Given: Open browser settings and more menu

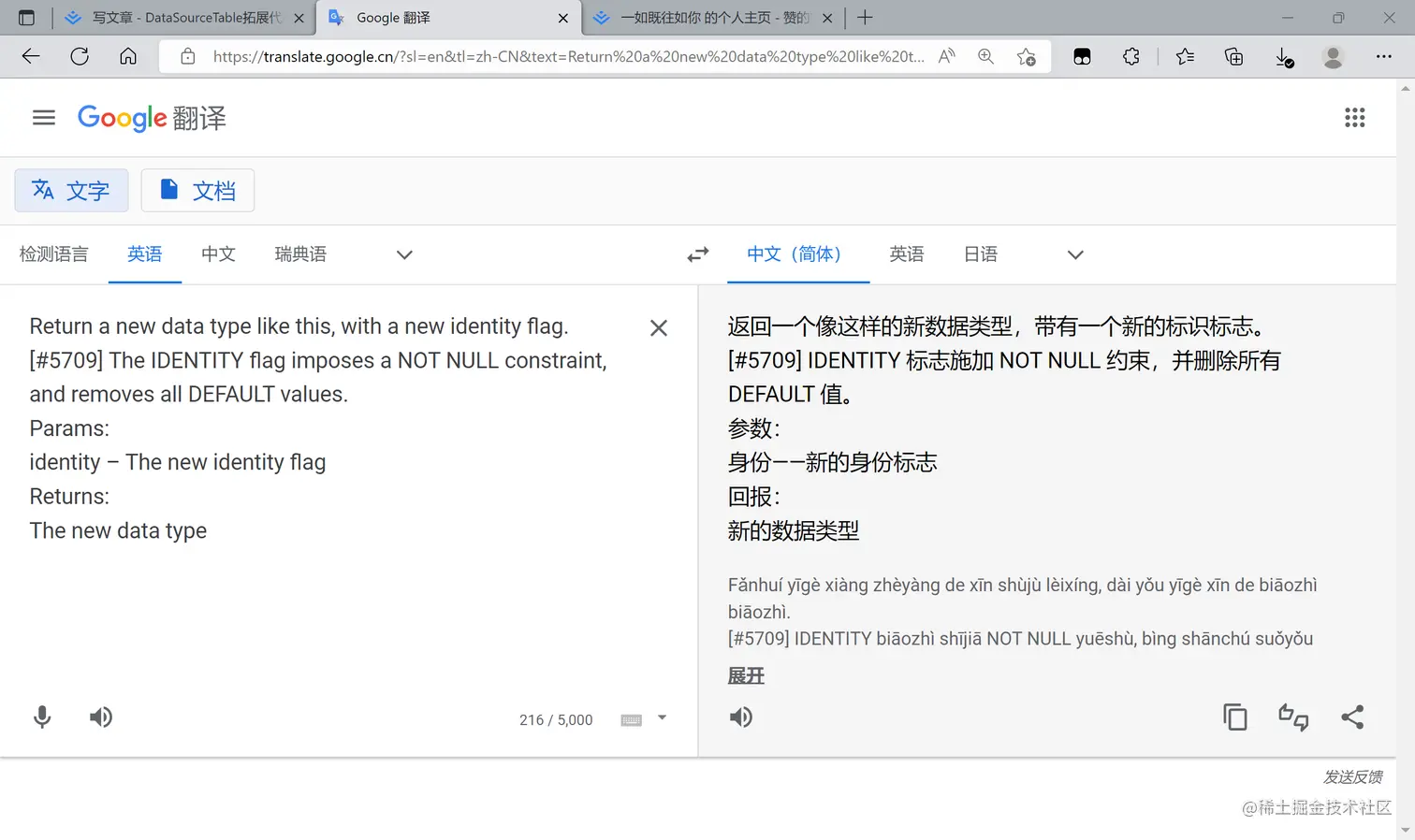Looking at the screenshot, I should coord(1384,56).
